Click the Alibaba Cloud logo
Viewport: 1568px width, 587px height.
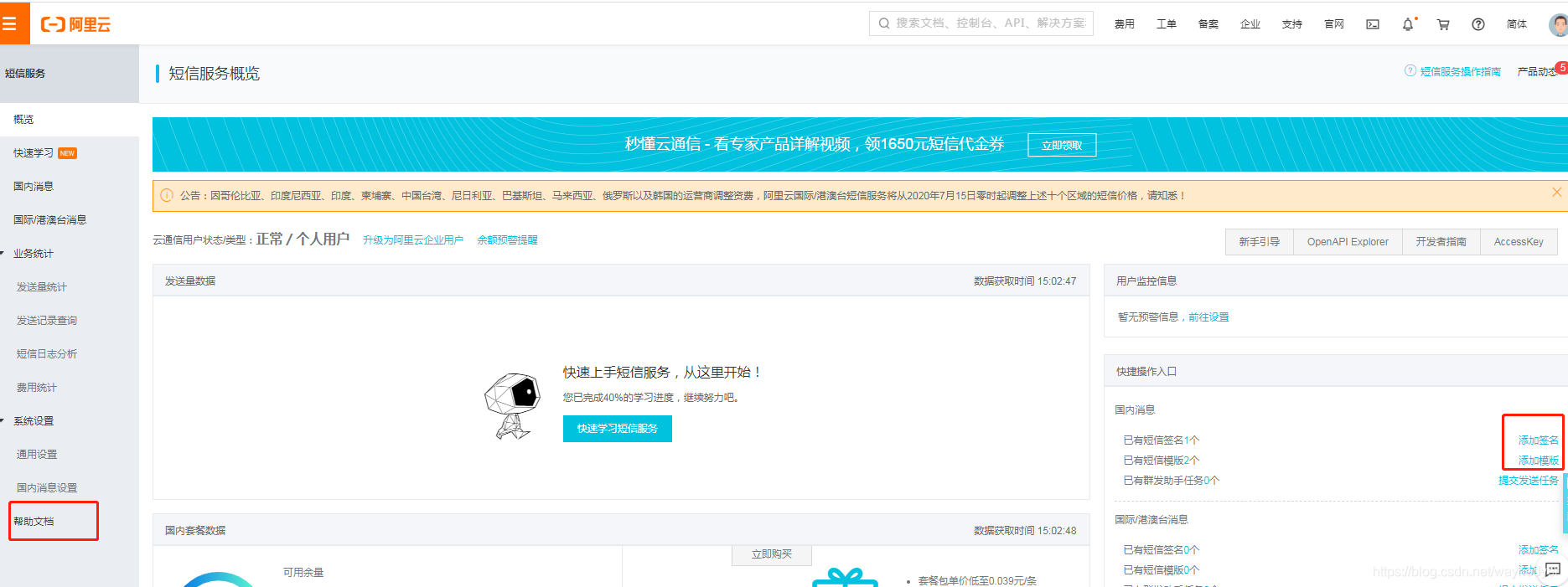[x=76, y=24]
